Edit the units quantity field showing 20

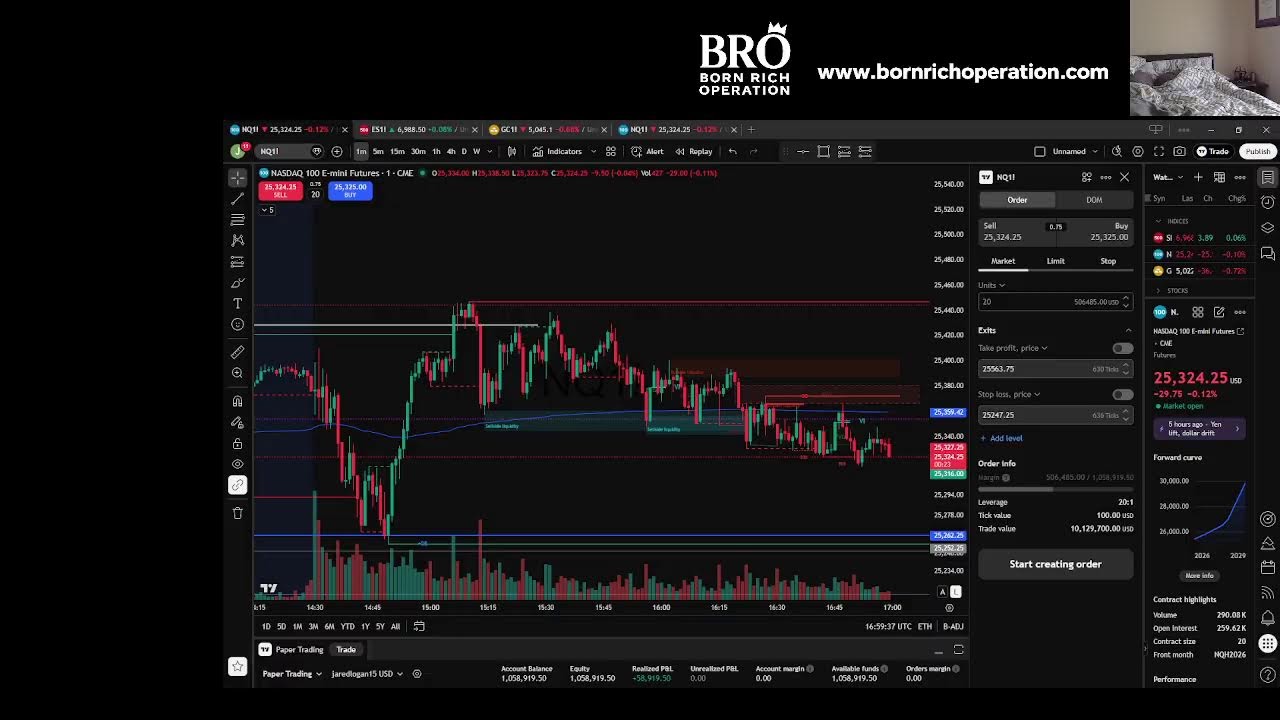[x=1054, y=301]
